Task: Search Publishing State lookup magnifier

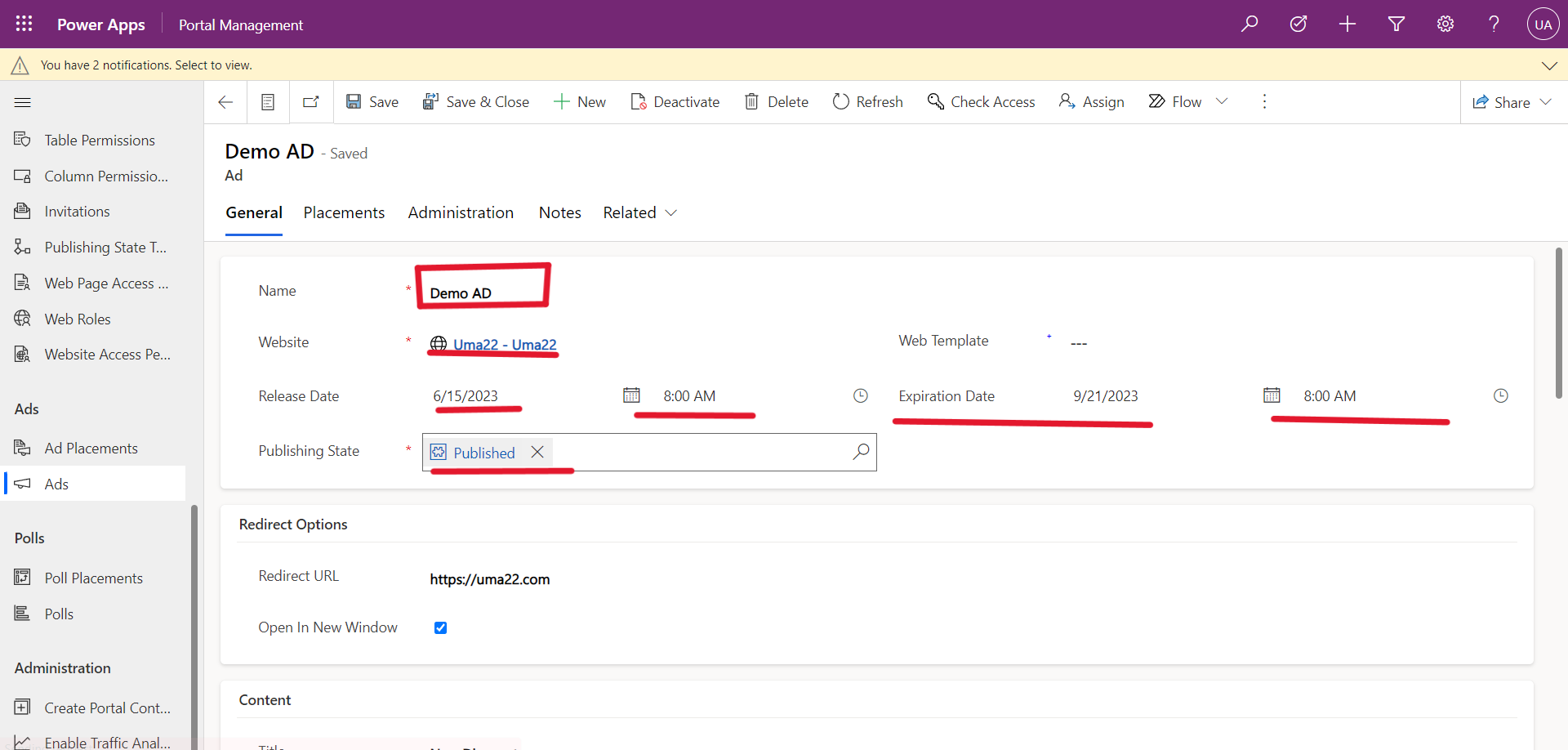Action: click(x=861, y=452)
